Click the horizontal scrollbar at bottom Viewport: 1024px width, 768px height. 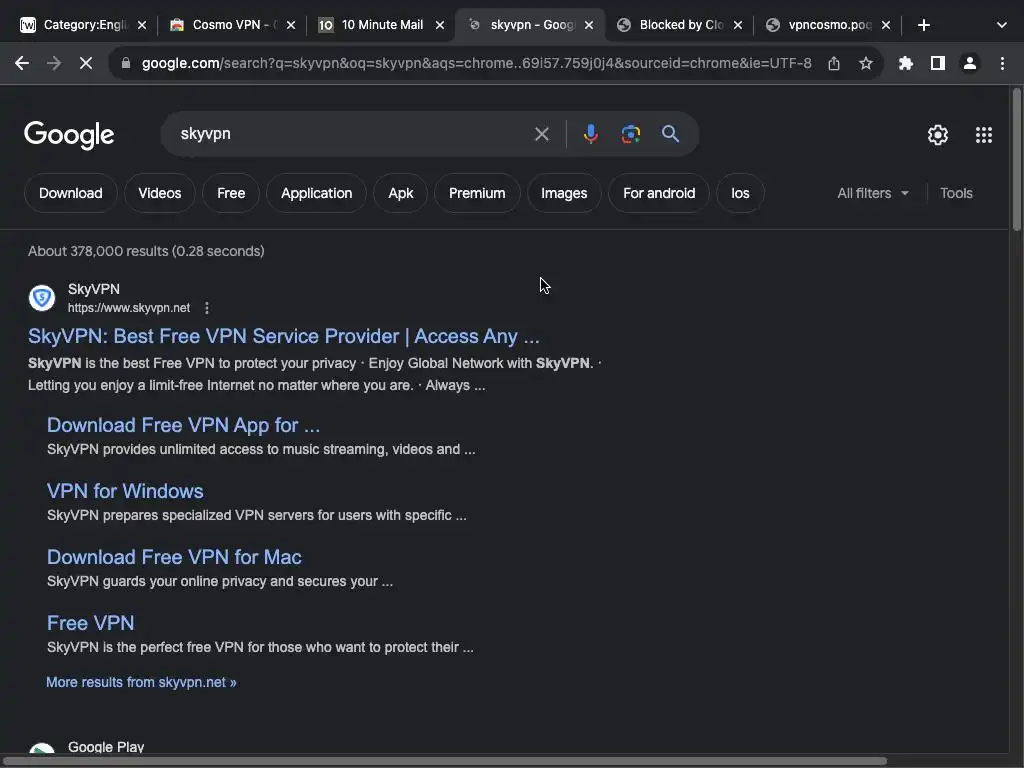[446, 761]
